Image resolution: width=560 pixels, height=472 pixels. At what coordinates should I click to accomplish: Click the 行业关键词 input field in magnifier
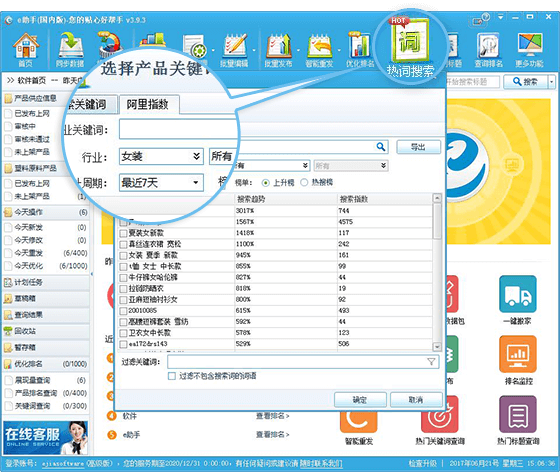tap(179, 129)
